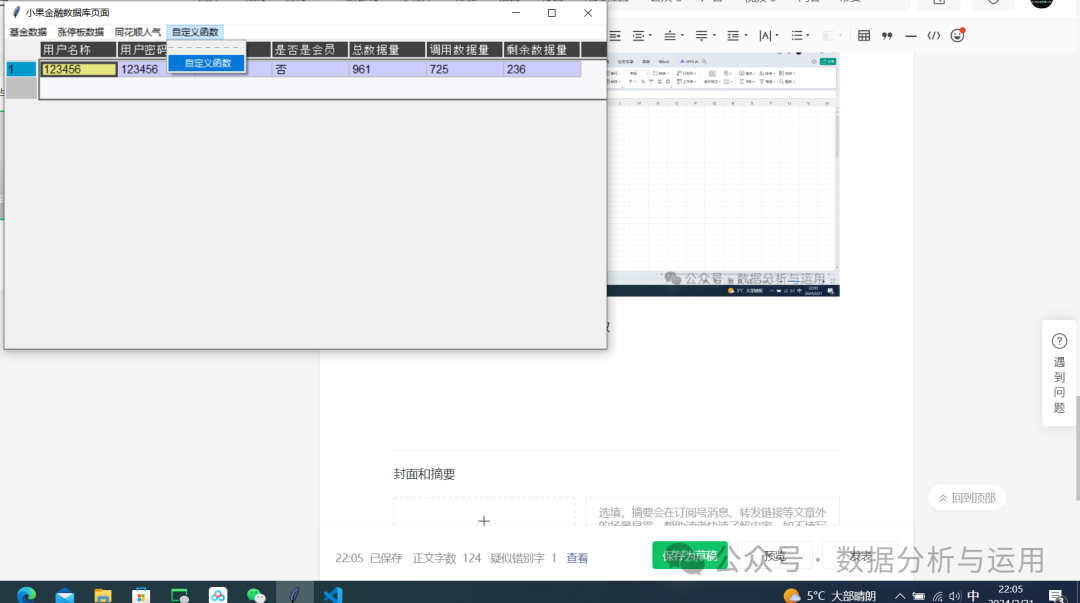This screenshot has width=1080, height=603.
Task: Open File Explorer from the taskbar
Action: pos(103,595)
